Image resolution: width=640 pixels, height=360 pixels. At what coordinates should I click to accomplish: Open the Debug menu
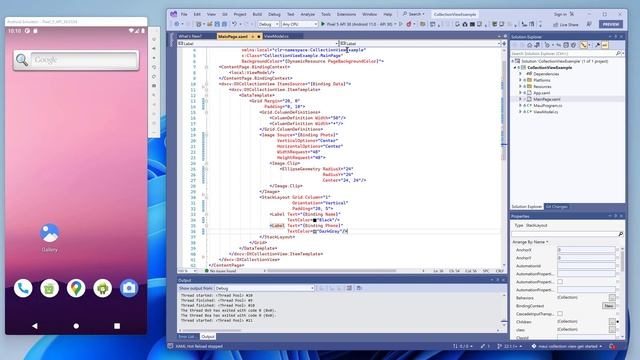pyautogui.click(x=274, y=14)
